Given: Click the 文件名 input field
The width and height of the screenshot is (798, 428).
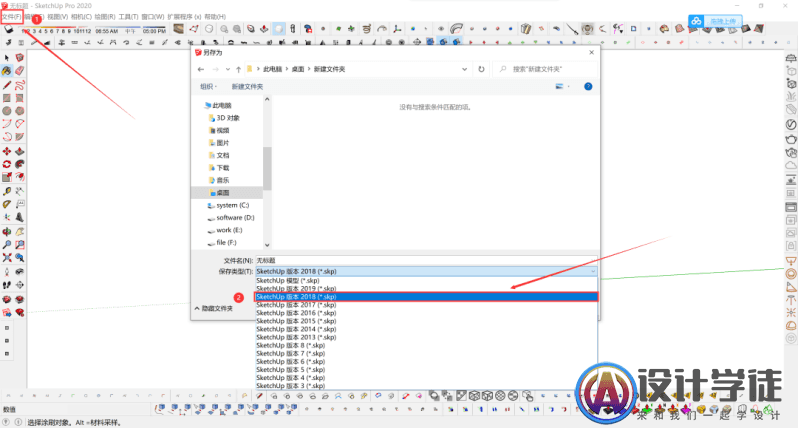Looking at the screenshot, I should (426, 260).
